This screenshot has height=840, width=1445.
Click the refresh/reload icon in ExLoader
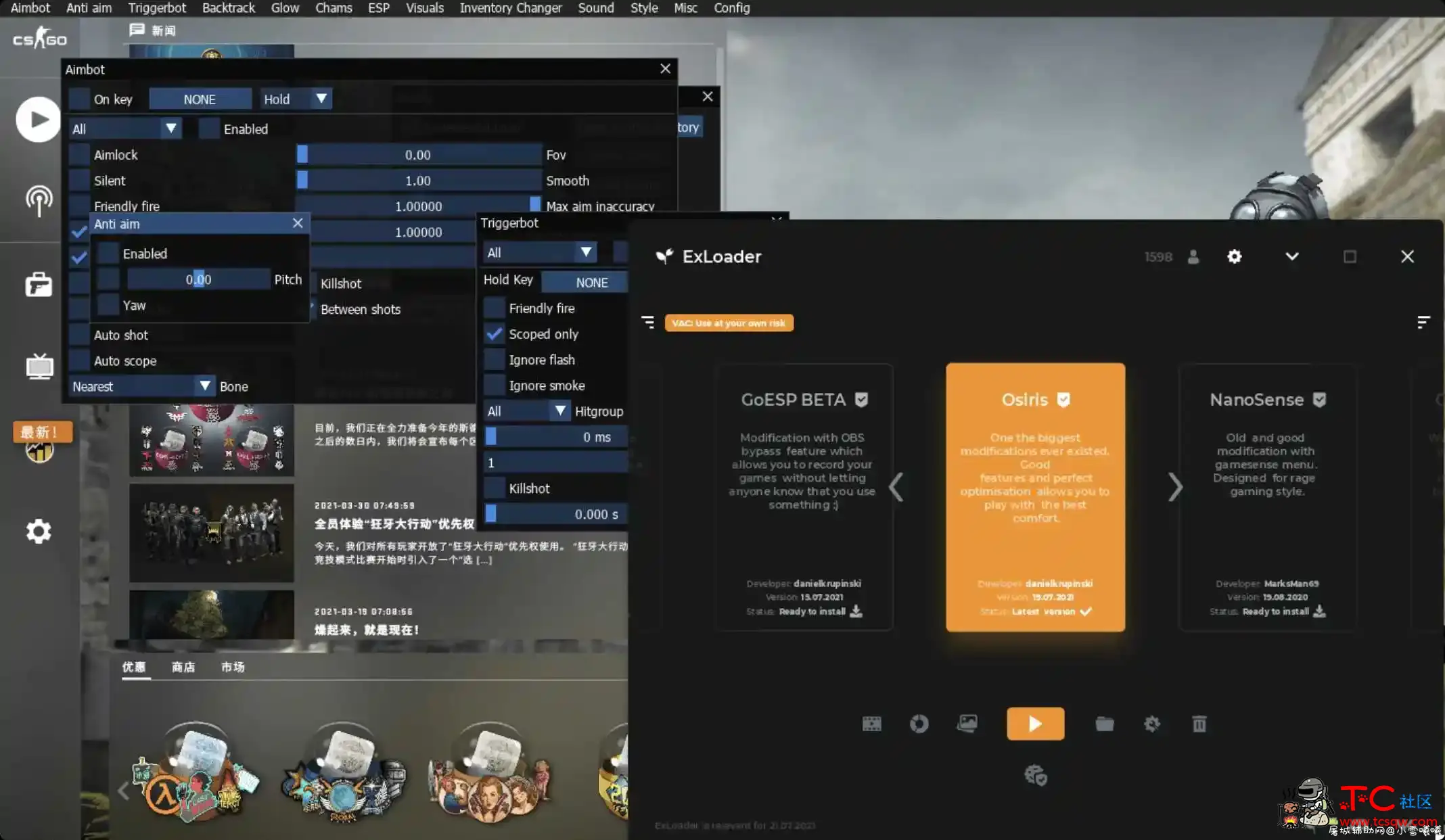[x=919, y=723]
